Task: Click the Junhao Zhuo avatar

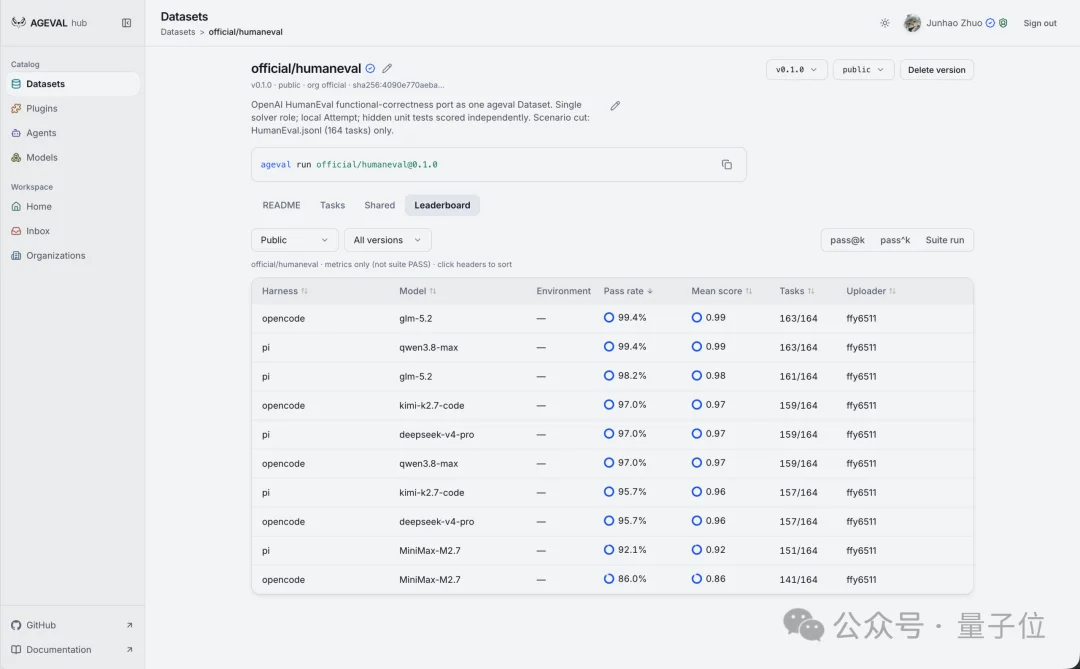Action: tap(912, 23)
